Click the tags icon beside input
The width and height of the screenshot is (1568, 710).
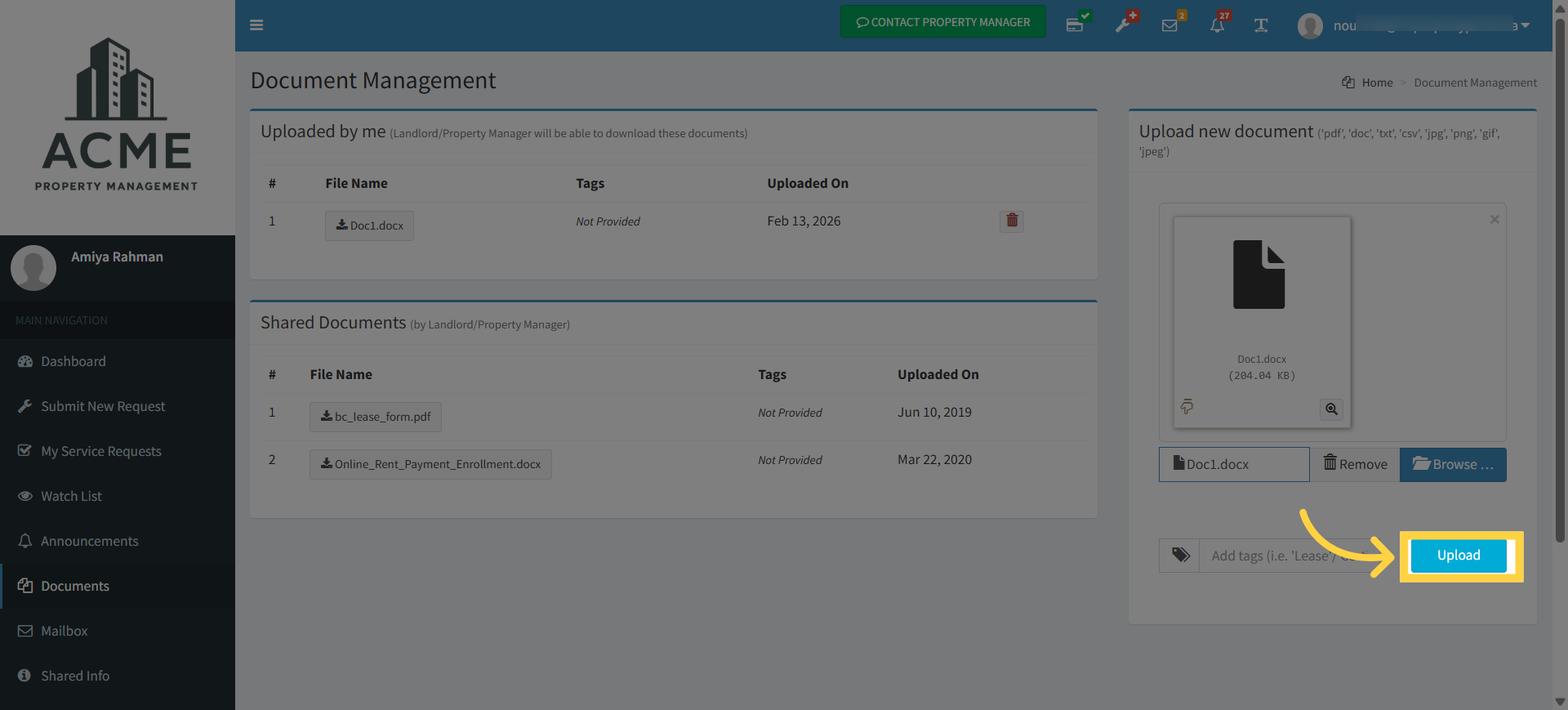click(1180, 556)
